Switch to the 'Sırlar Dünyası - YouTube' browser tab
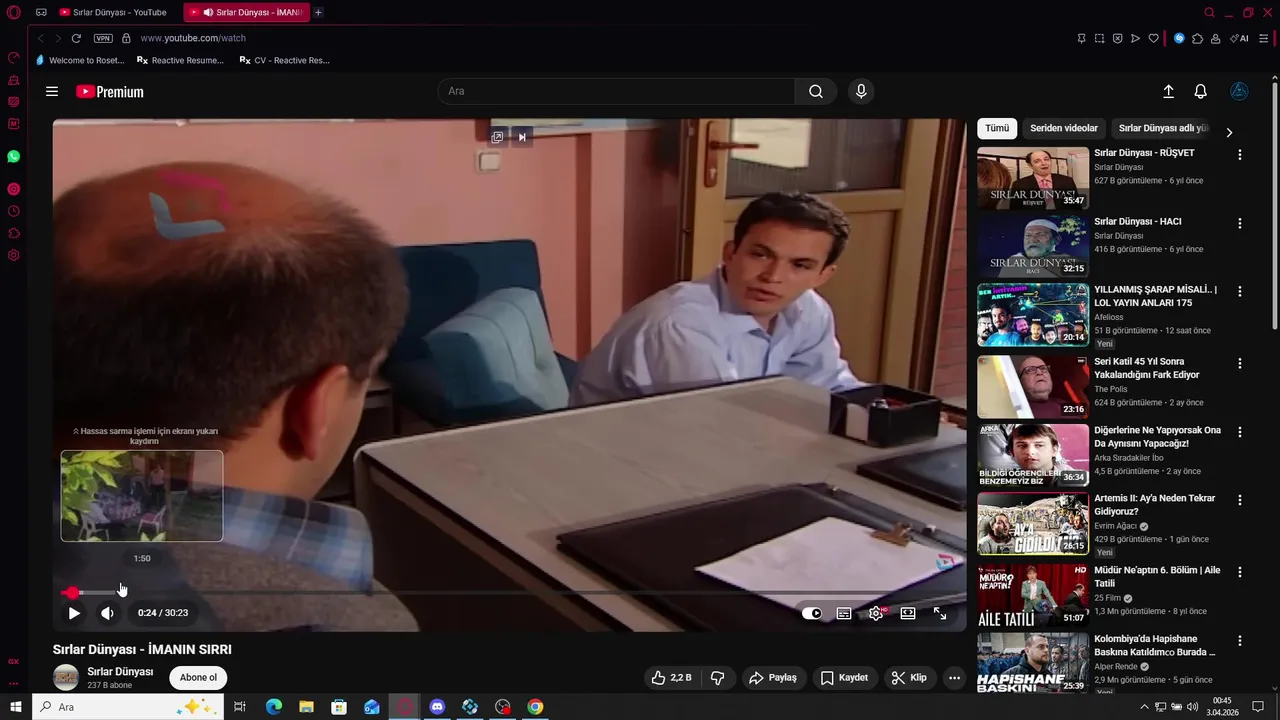1280x720 pixels. pyautogui.click(x=113, y=12)
